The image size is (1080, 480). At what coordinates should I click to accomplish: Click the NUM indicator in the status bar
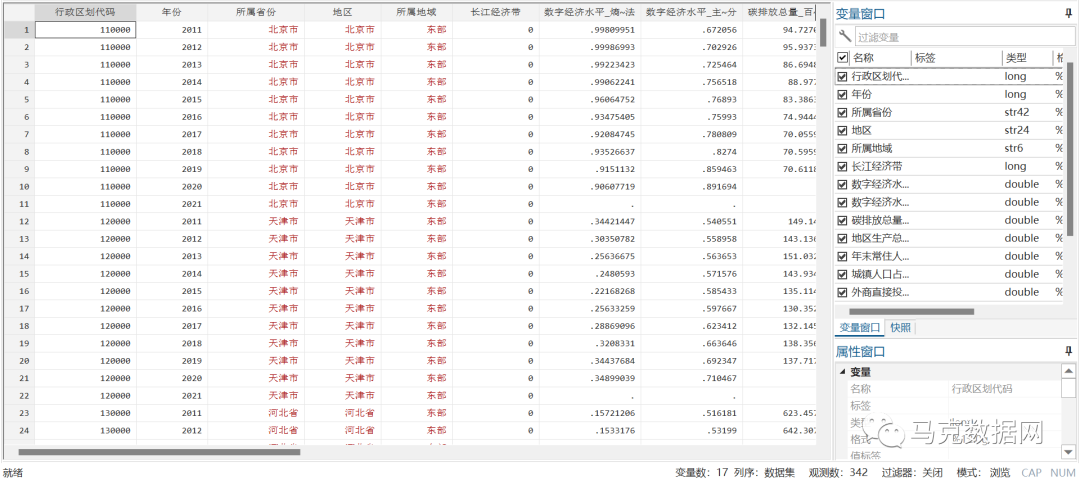tap(1061, 472)
